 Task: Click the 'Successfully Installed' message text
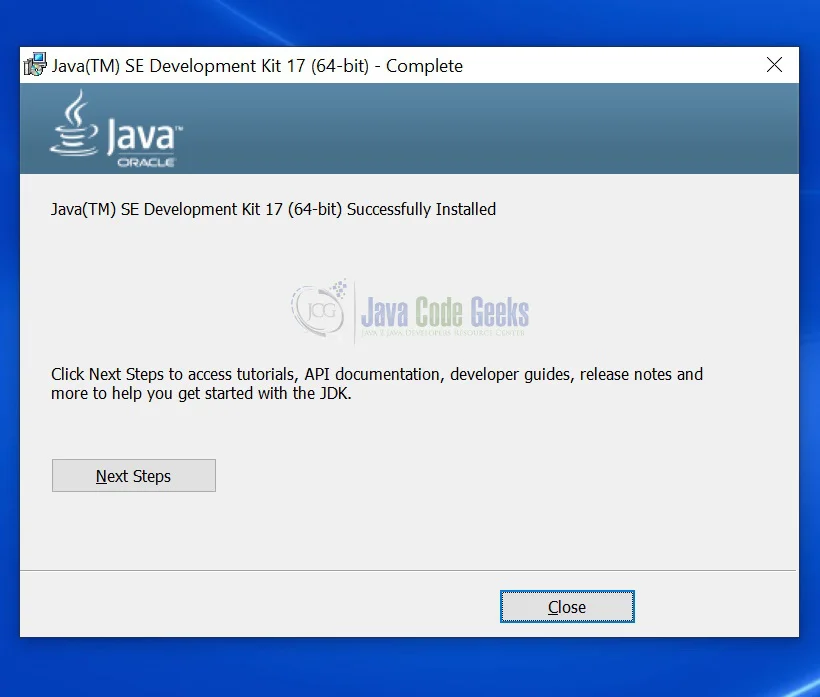[273, 209]
